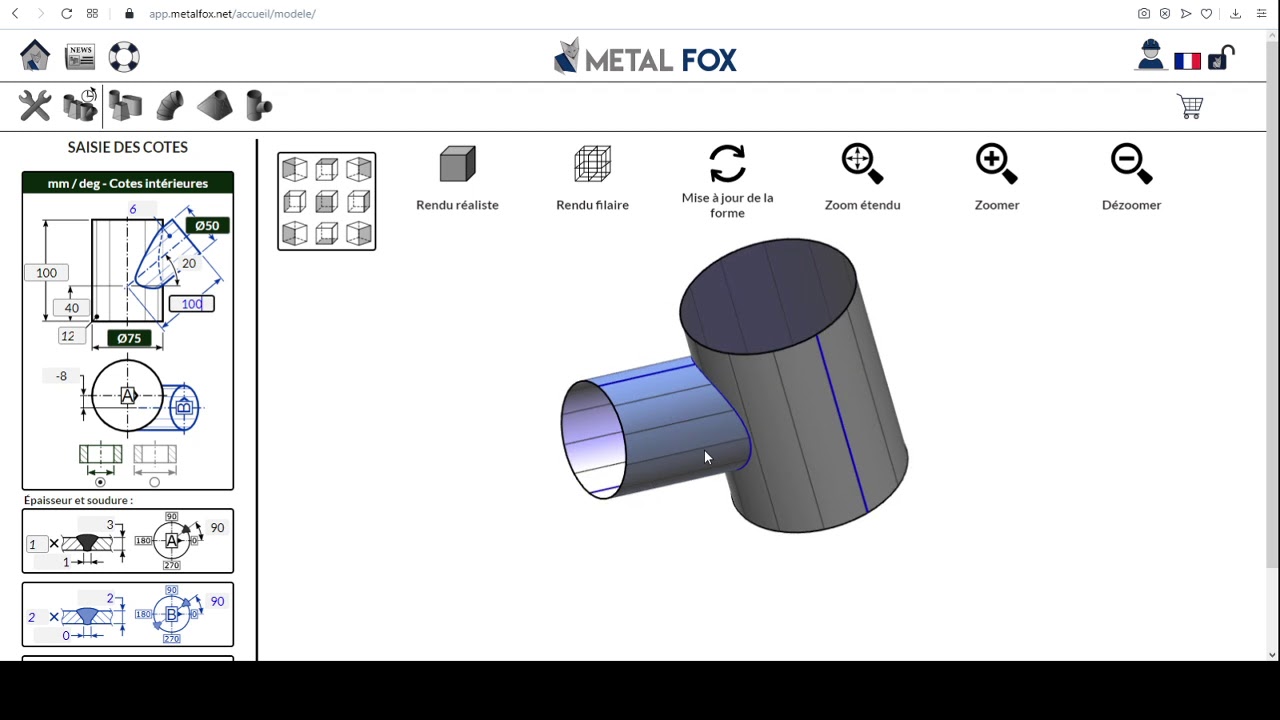The image size is (1280, 720).
Task: Choose top-right cube view orientation
Action: click(x=359, y=169)
